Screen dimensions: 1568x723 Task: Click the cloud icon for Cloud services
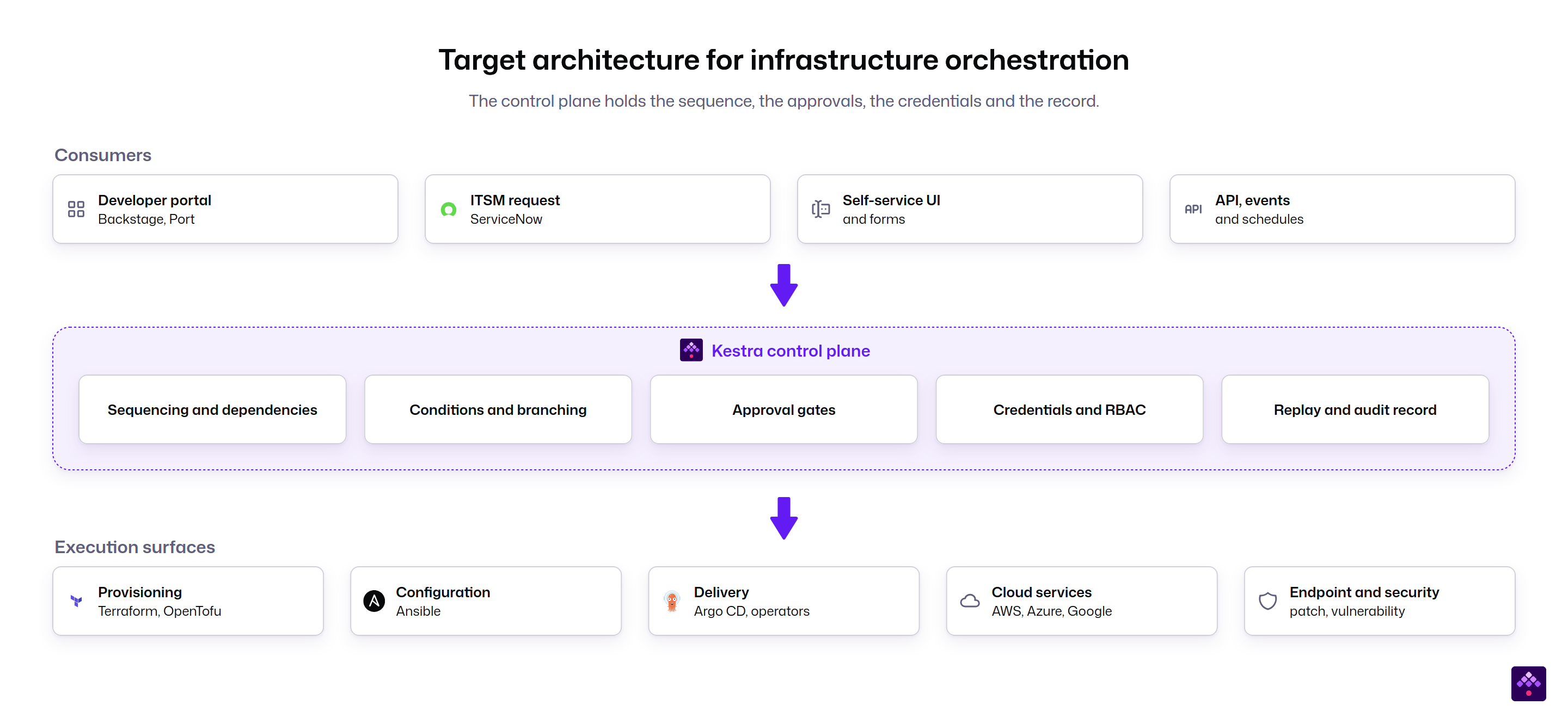point(970,601)
